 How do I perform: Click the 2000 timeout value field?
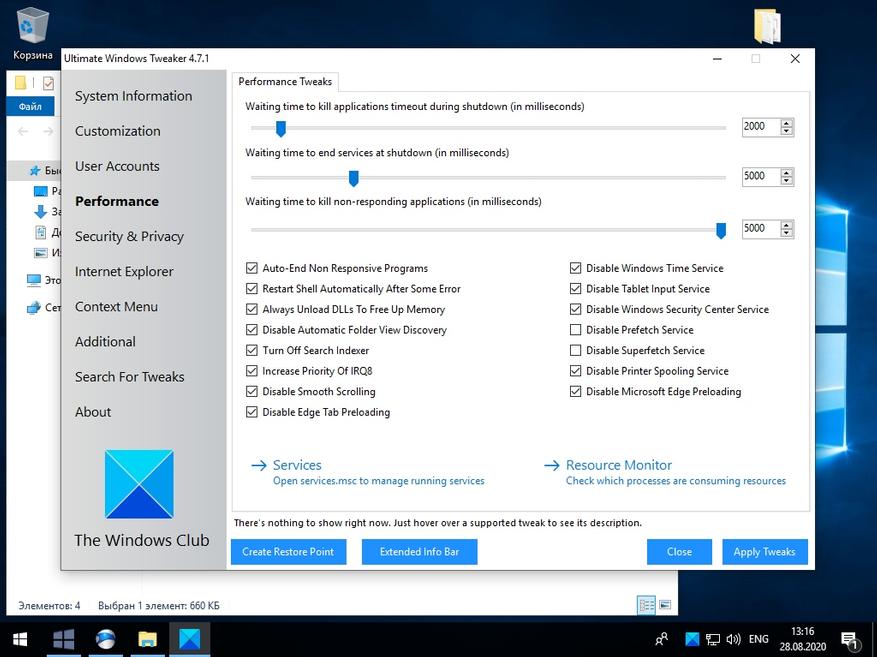point(761,127)
